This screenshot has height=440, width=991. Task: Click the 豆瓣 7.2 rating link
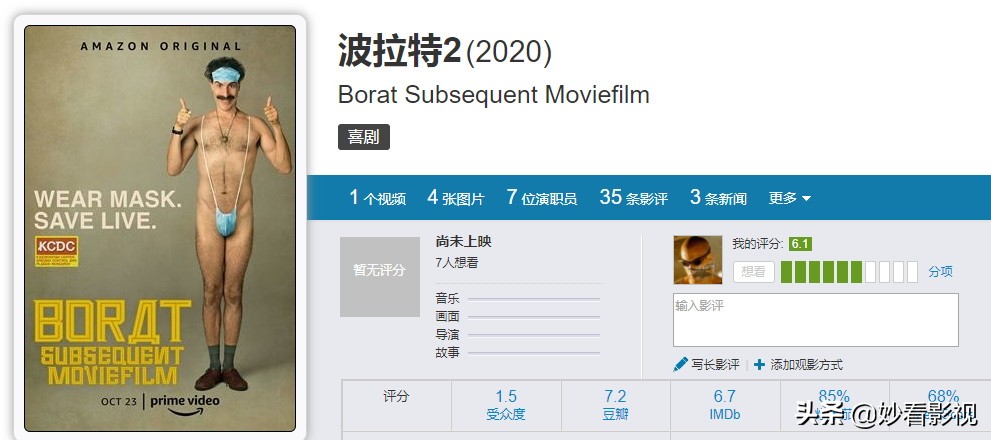[x=615, y=405]
